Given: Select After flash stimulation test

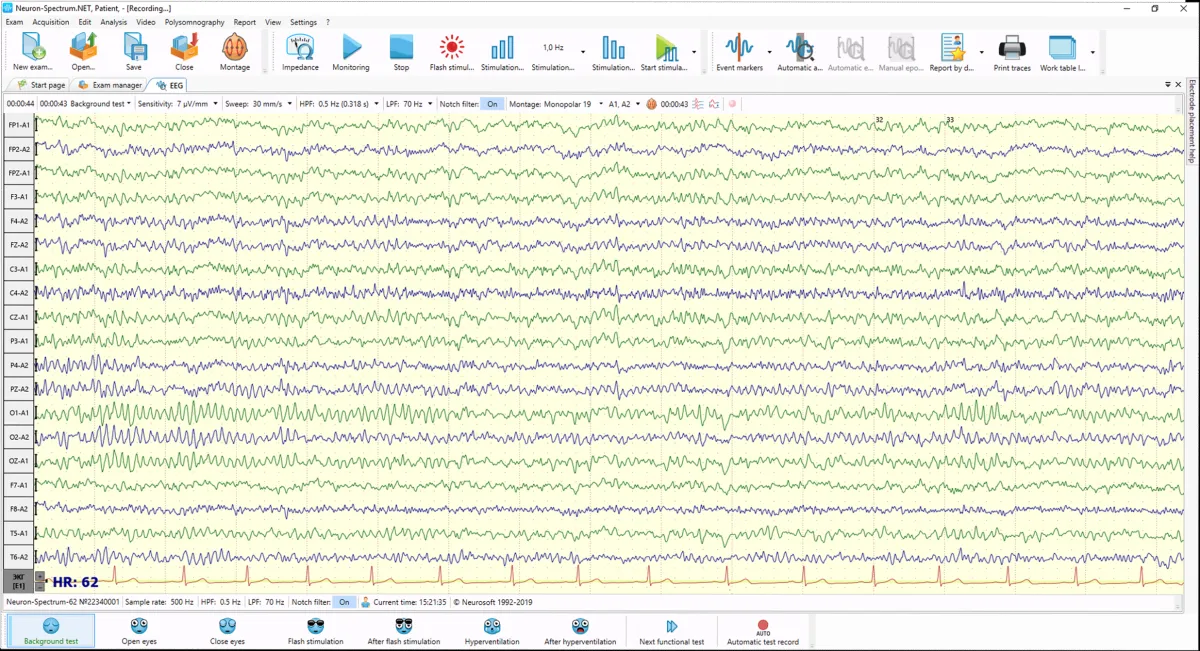Looking at the screenshot, I should 404,631.
